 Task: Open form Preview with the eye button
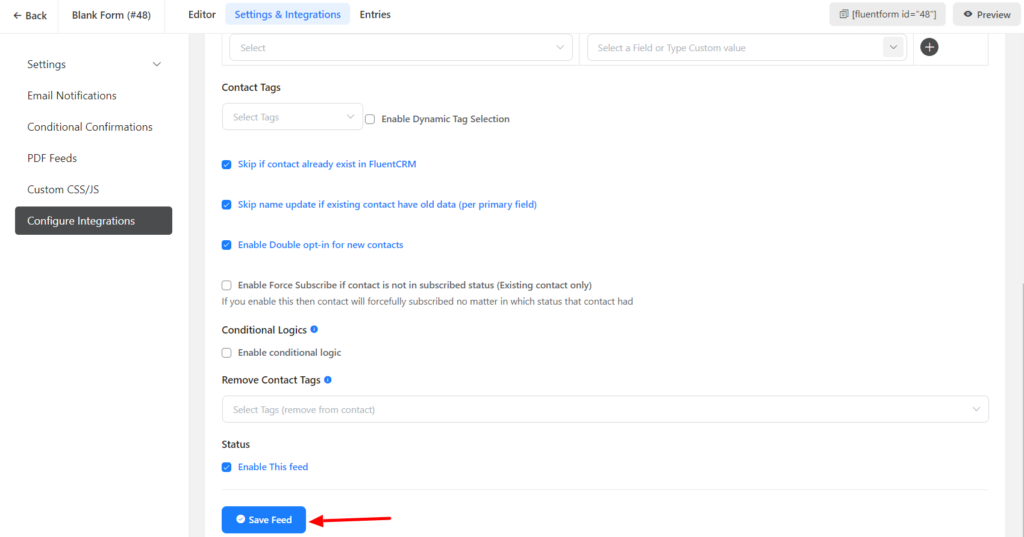pos(986,15)
